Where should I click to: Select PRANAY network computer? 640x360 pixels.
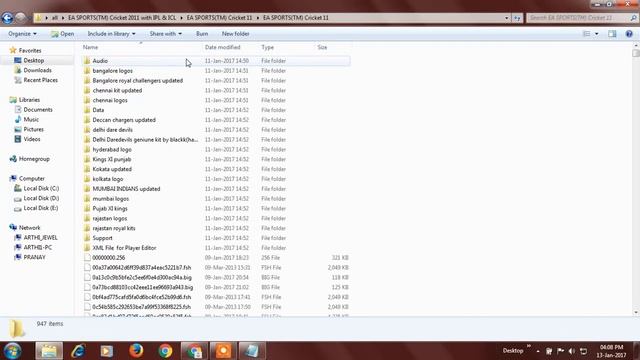(x=34, y=257)
